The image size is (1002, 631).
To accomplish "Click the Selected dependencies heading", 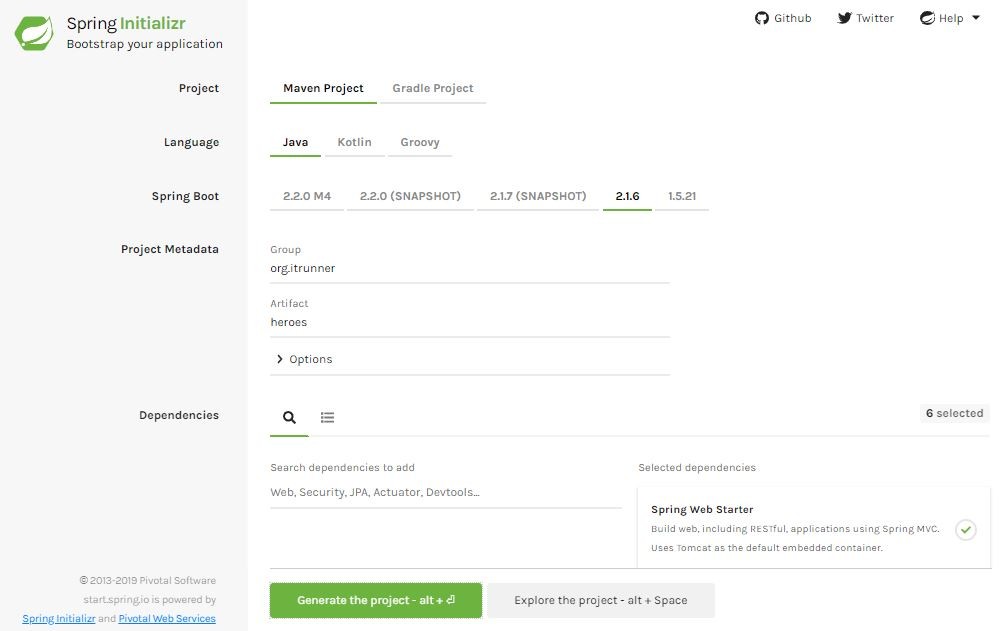I will coord(697,467).
